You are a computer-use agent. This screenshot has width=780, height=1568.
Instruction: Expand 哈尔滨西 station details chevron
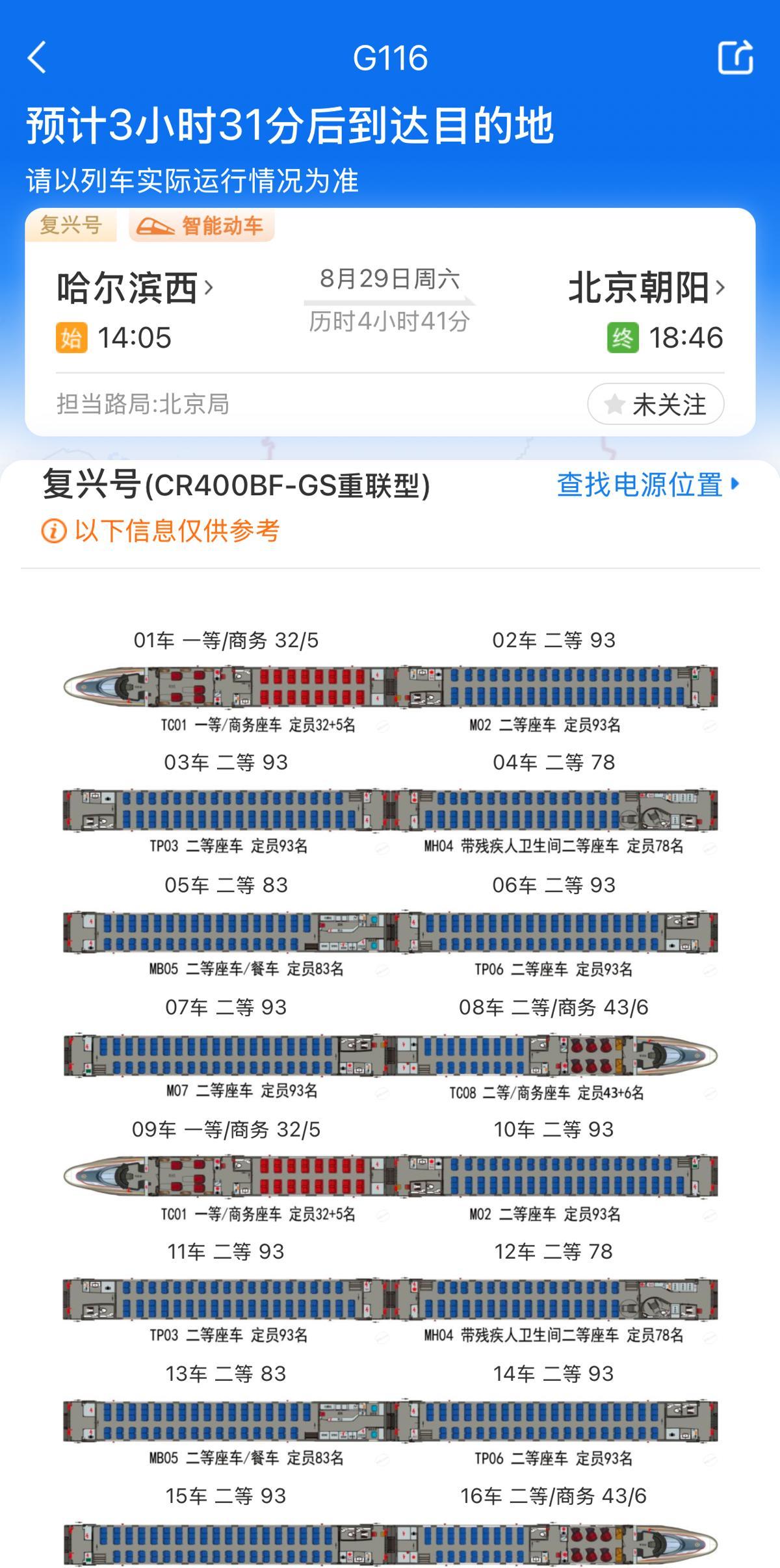[x=208, y=287]
